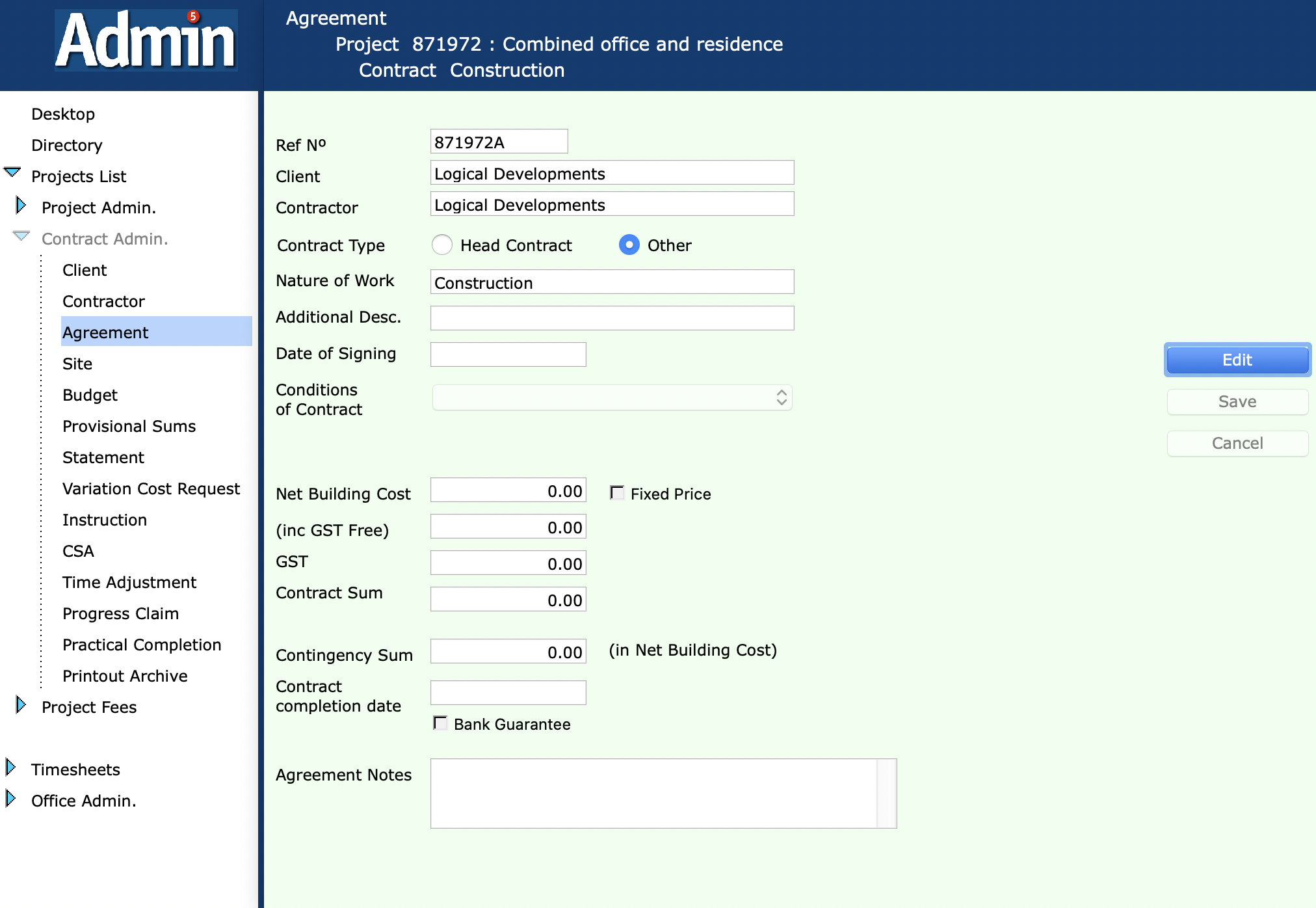Expand the Office Admin. arrow
The image size is (1316, 908).
pos(10,799)
